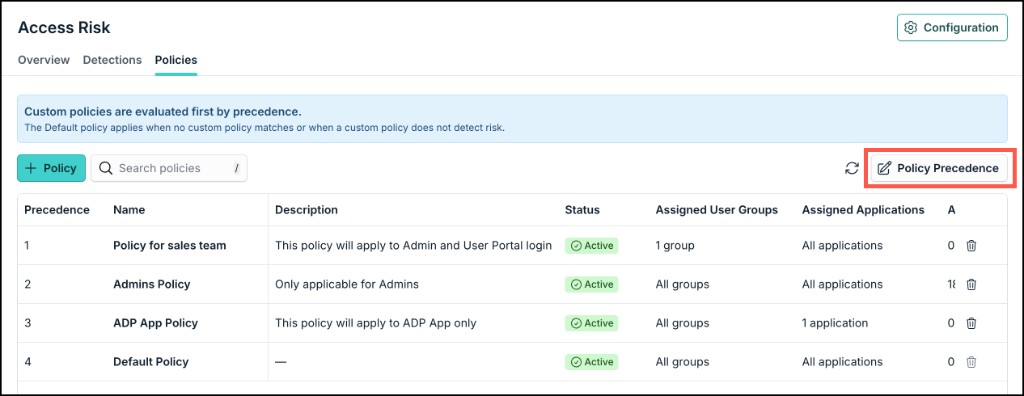Click Active status of Default Policy
1024x396 pixels.
point(592,361)
